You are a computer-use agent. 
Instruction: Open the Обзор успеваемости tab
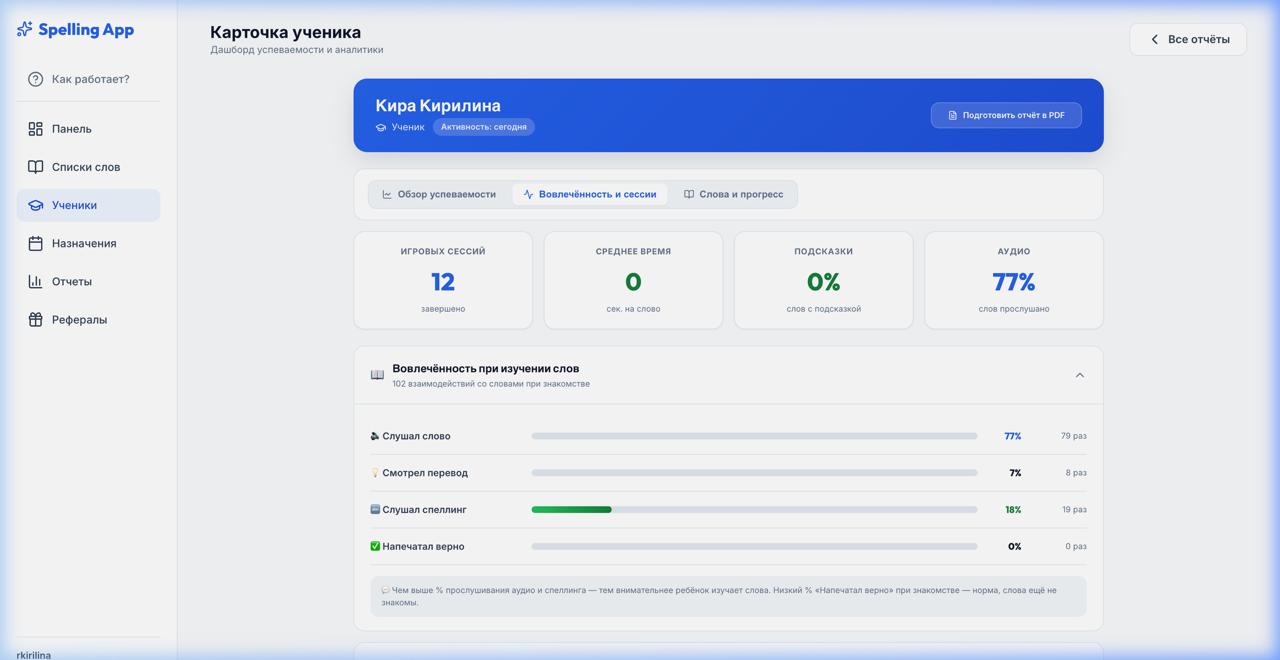pos(439,194)
